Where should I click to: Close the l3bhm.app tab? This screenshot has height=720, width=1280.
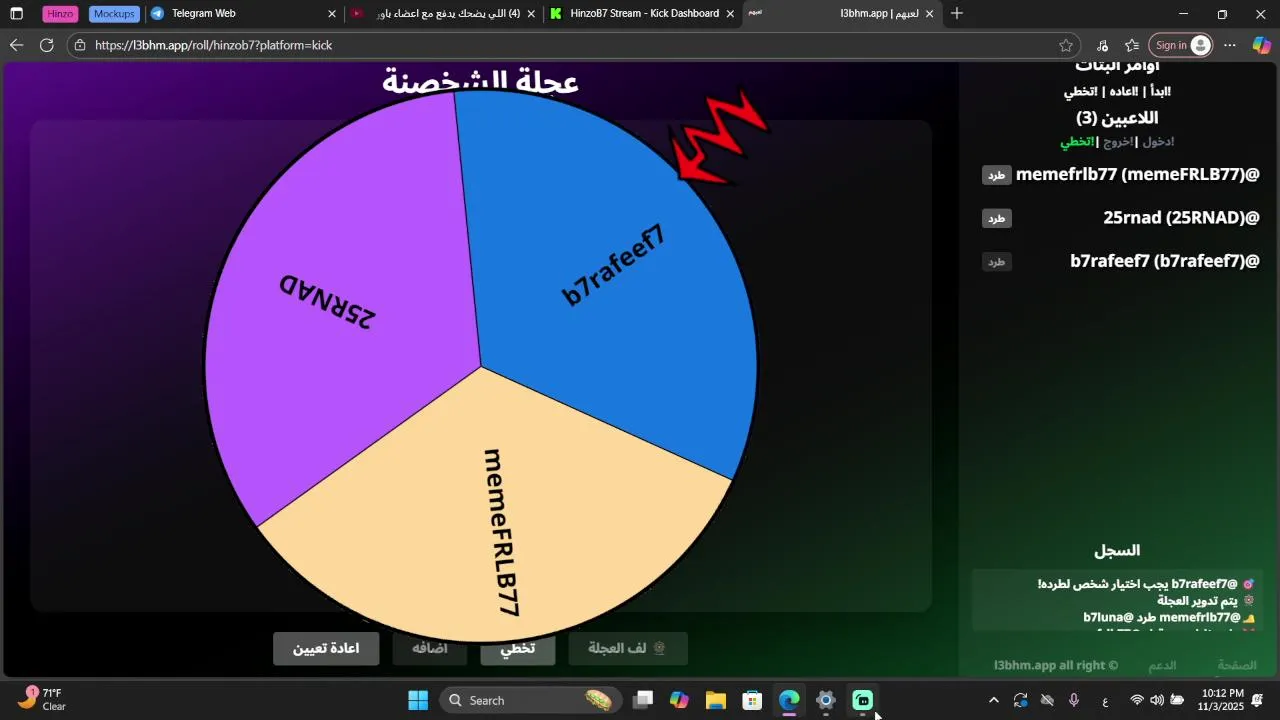tap(929, 14)
